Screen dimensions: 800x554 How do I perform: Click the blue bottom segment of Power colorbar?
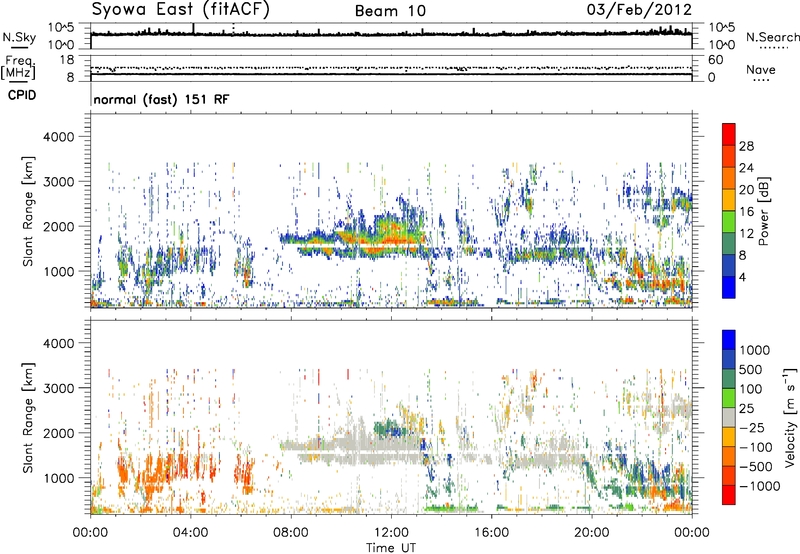tap(729, 288)
